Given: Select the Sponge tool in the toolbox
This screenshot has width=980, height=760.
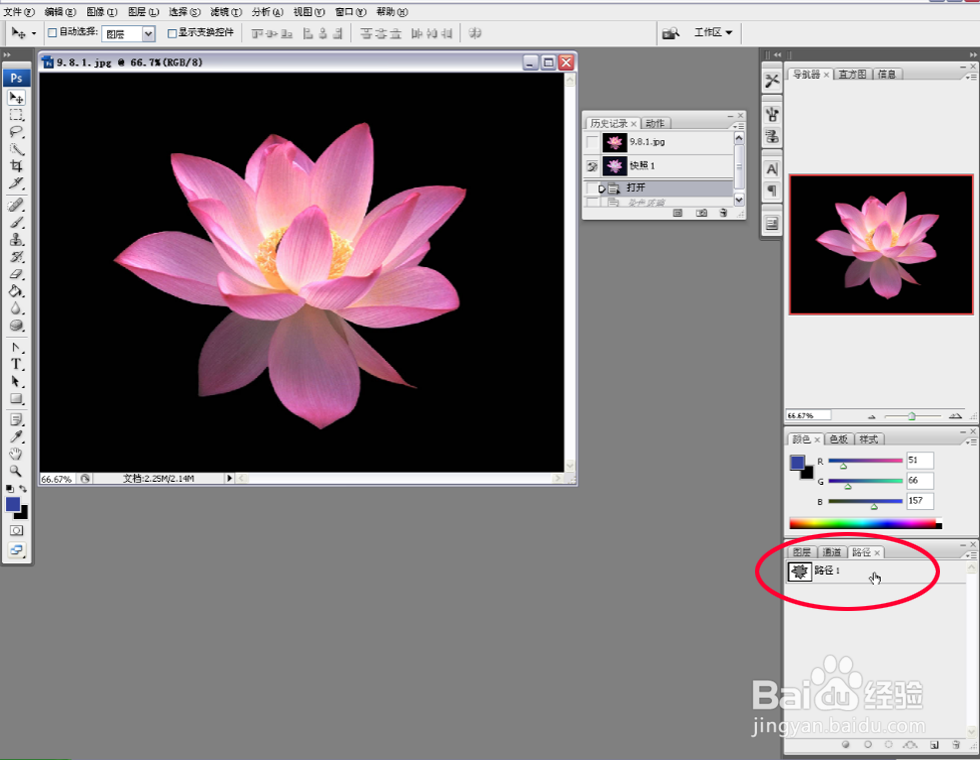Looking at the screenshot, I should (16, 326).
